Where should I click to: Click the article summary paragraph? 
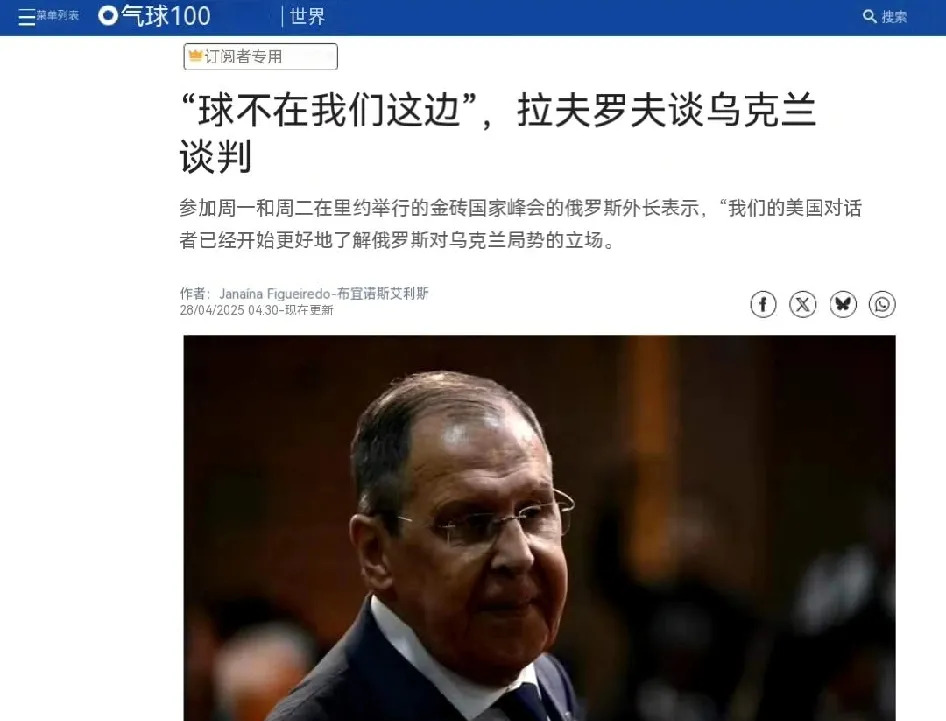pyautogui.click(x=520, y=224)
